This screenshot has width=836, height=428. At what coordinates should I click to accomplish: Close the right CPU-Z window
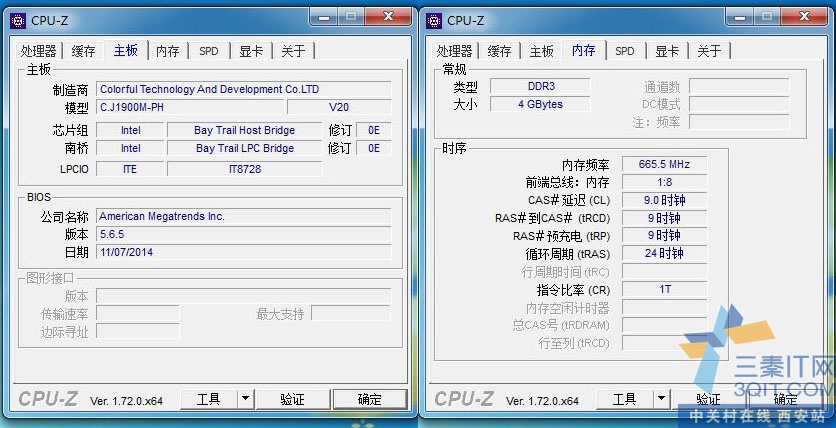[x=805, y=17]
